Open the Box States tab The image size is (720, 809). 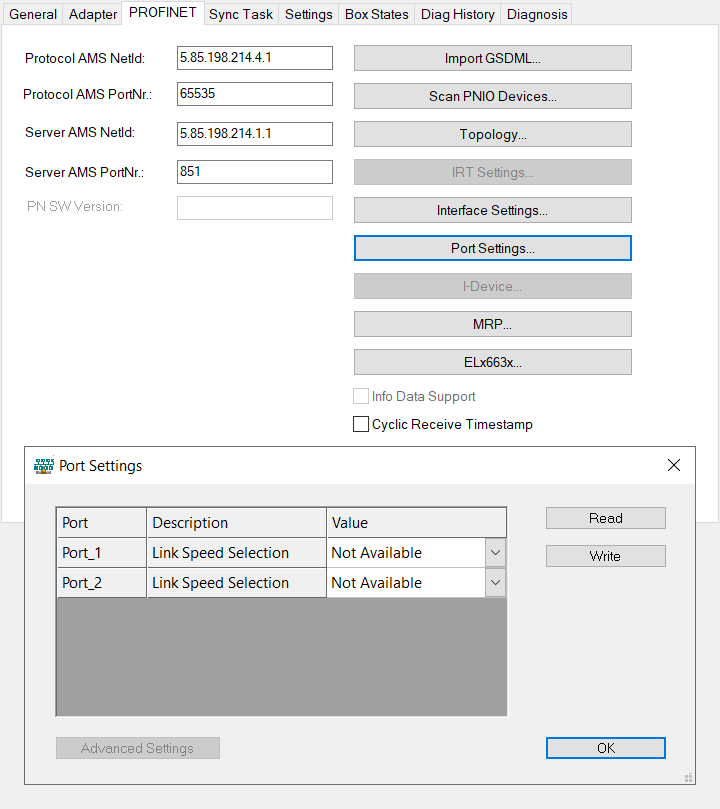click(x=377, y=14)
